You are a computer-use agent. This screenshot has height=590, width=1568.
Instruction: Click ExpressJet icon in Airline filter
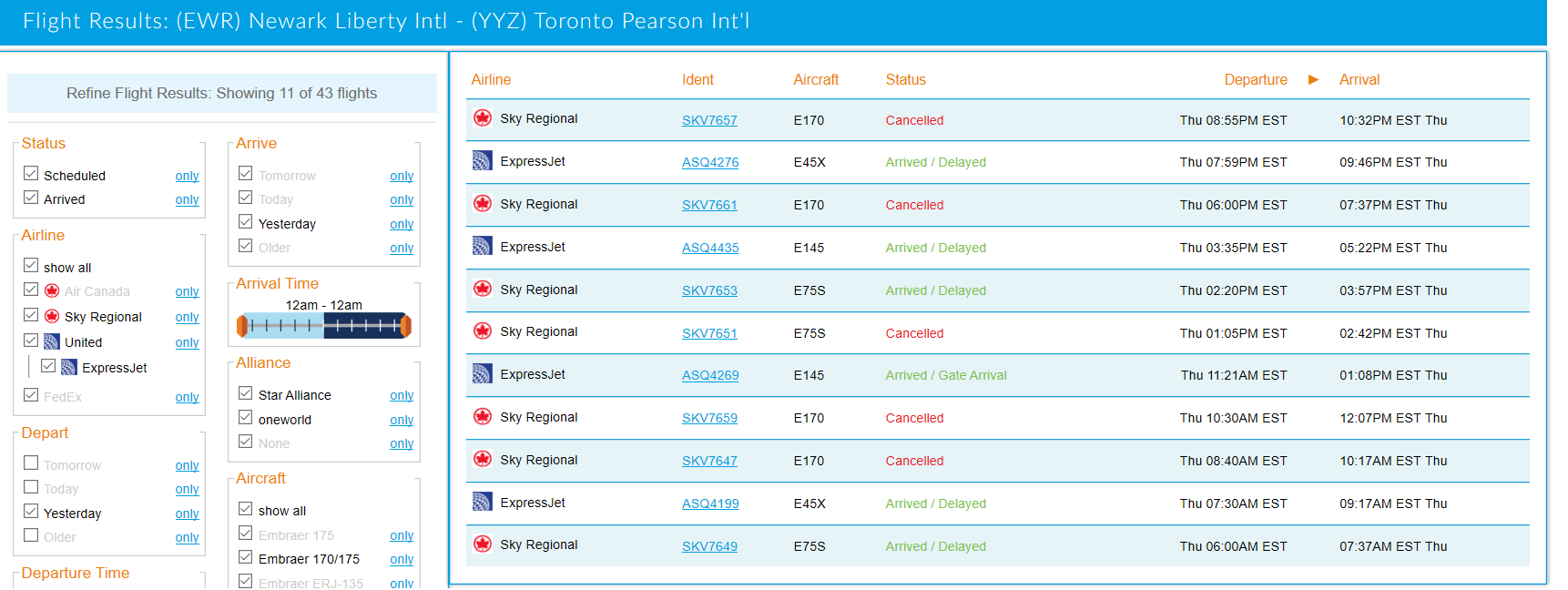tap(69, 367)
